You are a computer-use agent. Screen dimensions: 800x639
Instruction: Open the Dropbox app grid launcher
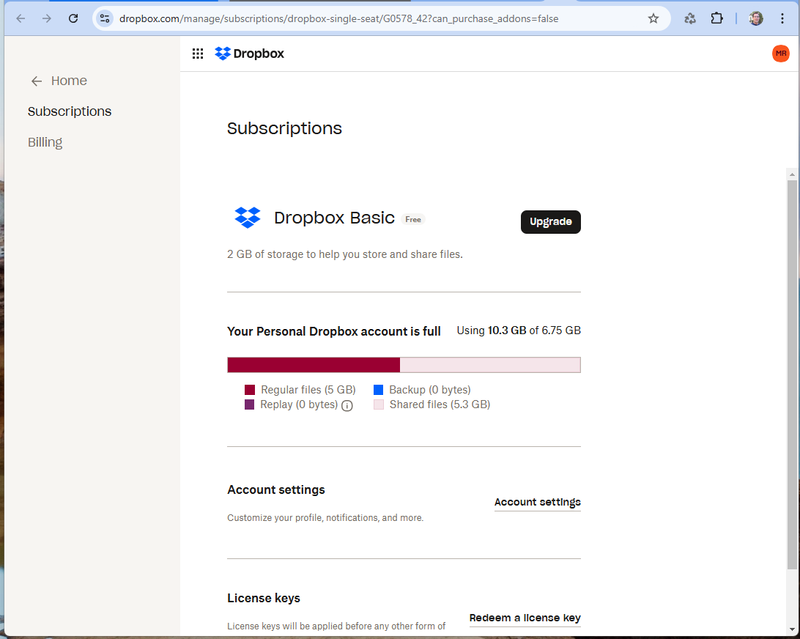point(197,54)
